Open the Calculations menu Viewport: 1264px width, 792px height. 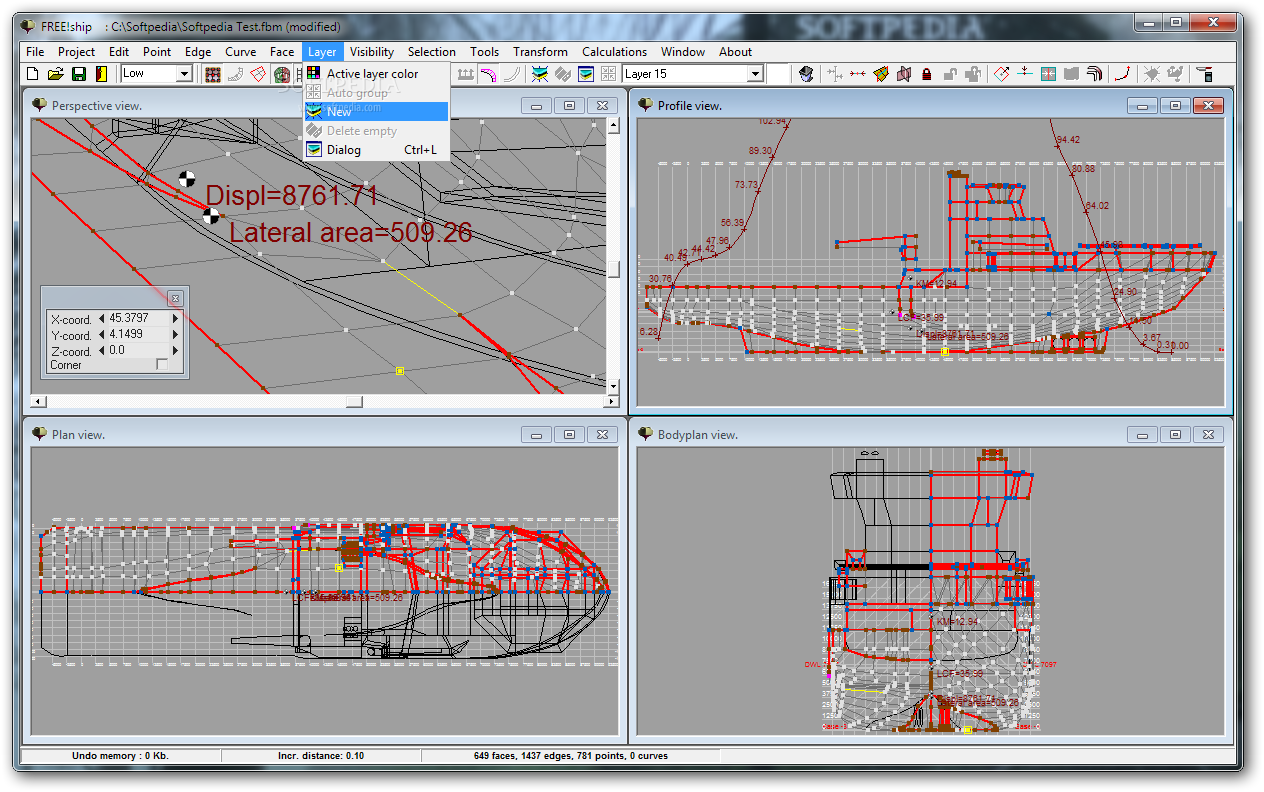[x=614, y=52]
